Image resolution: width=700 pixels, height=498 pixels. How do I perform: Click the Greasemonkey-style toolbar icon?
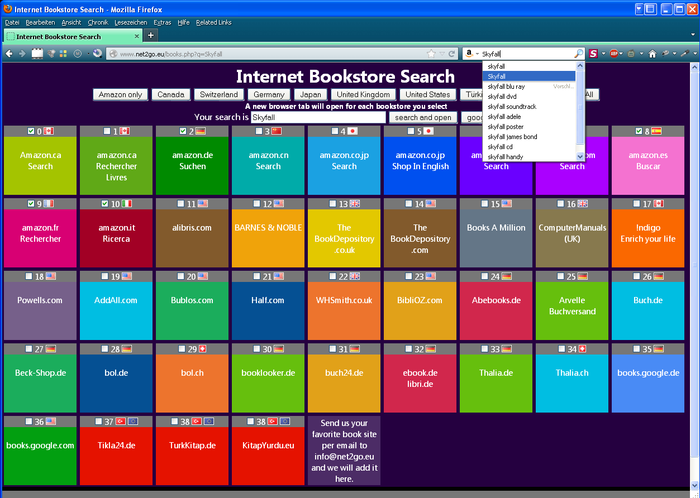[x=631, y=54]
